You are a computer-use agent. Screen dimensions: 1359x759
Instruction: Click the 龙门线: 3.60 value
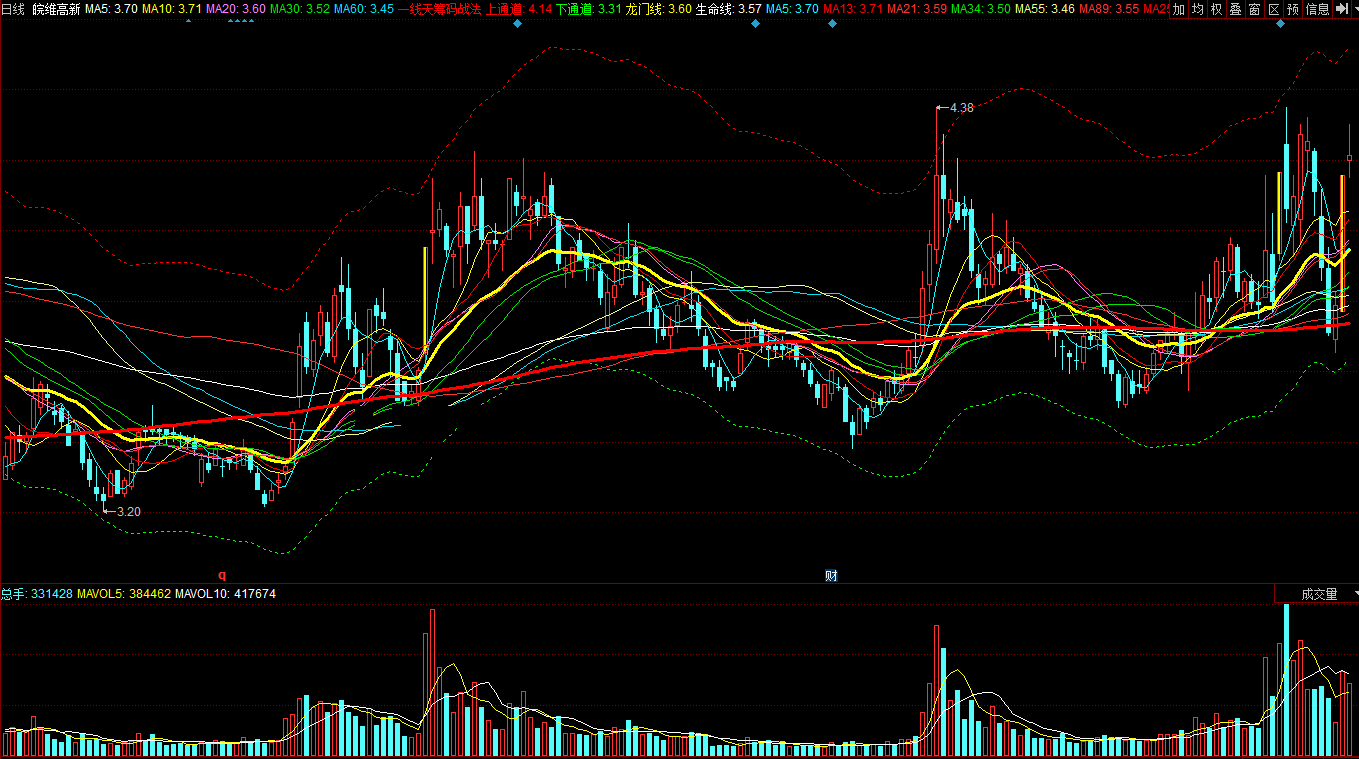click(658, 9)
